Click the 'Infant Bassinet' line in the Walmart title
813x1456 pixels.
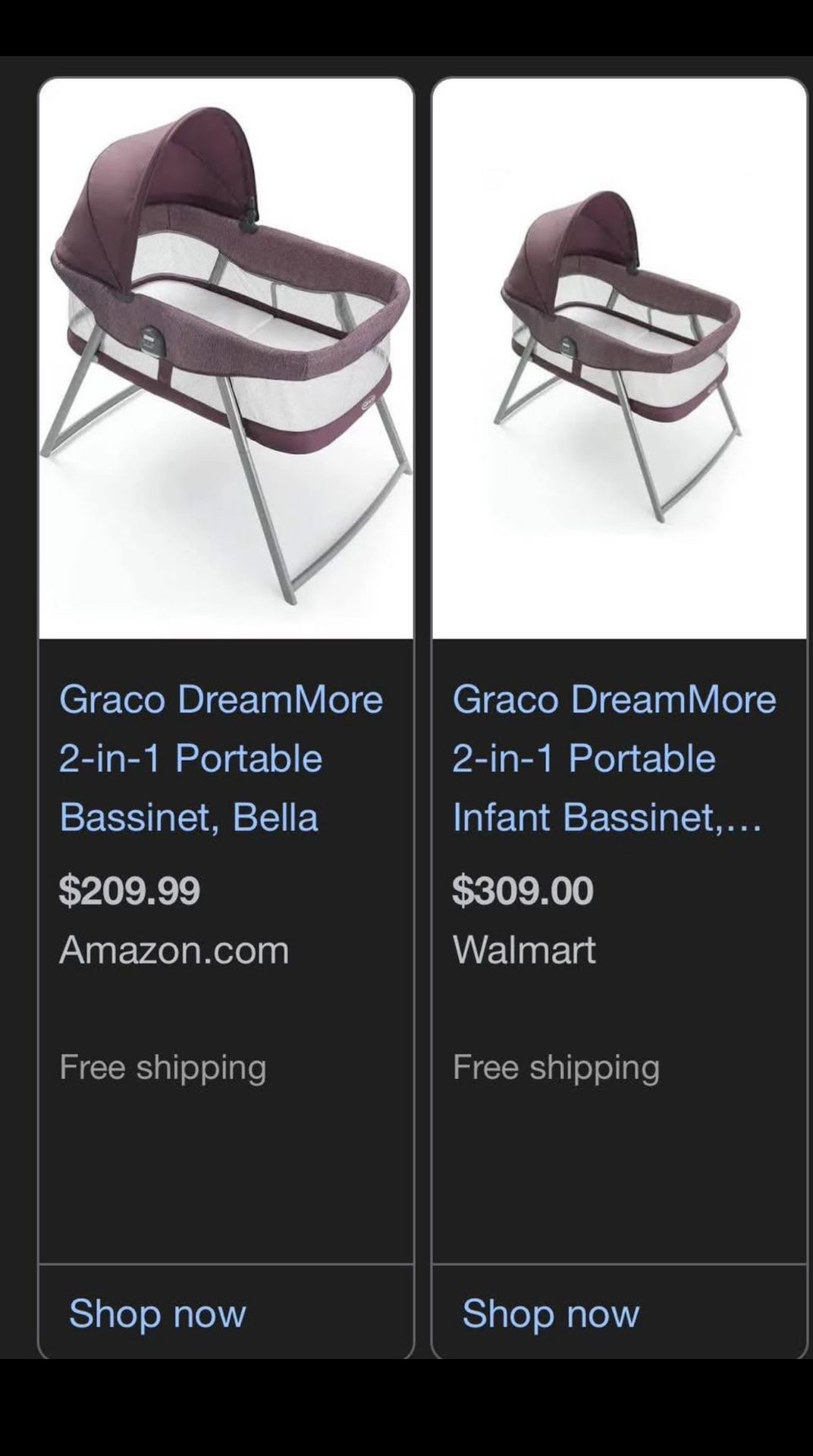click(607, 817)
